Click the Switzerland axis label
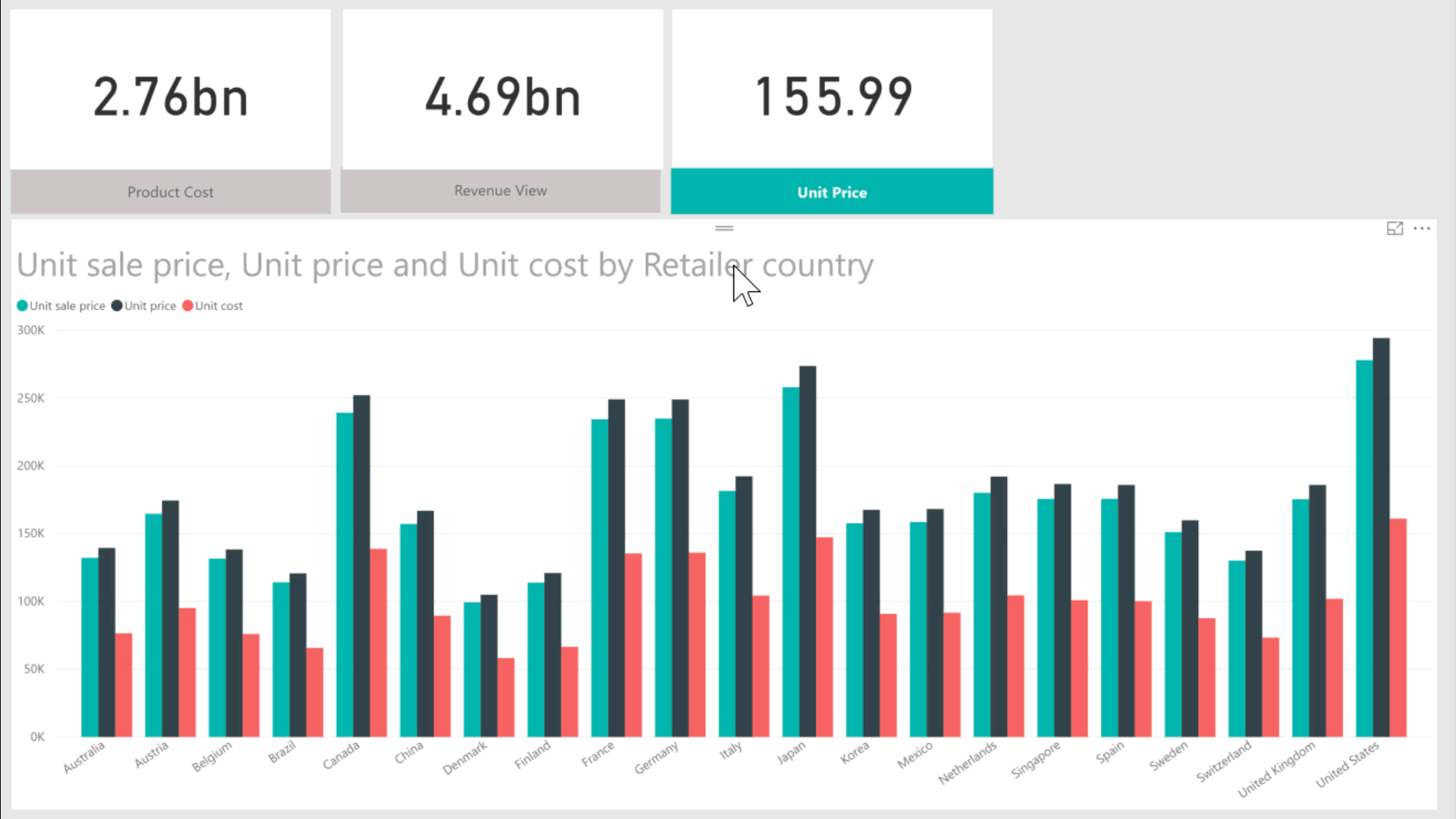The image size is (1456, 819). (x=1224, y=761)
